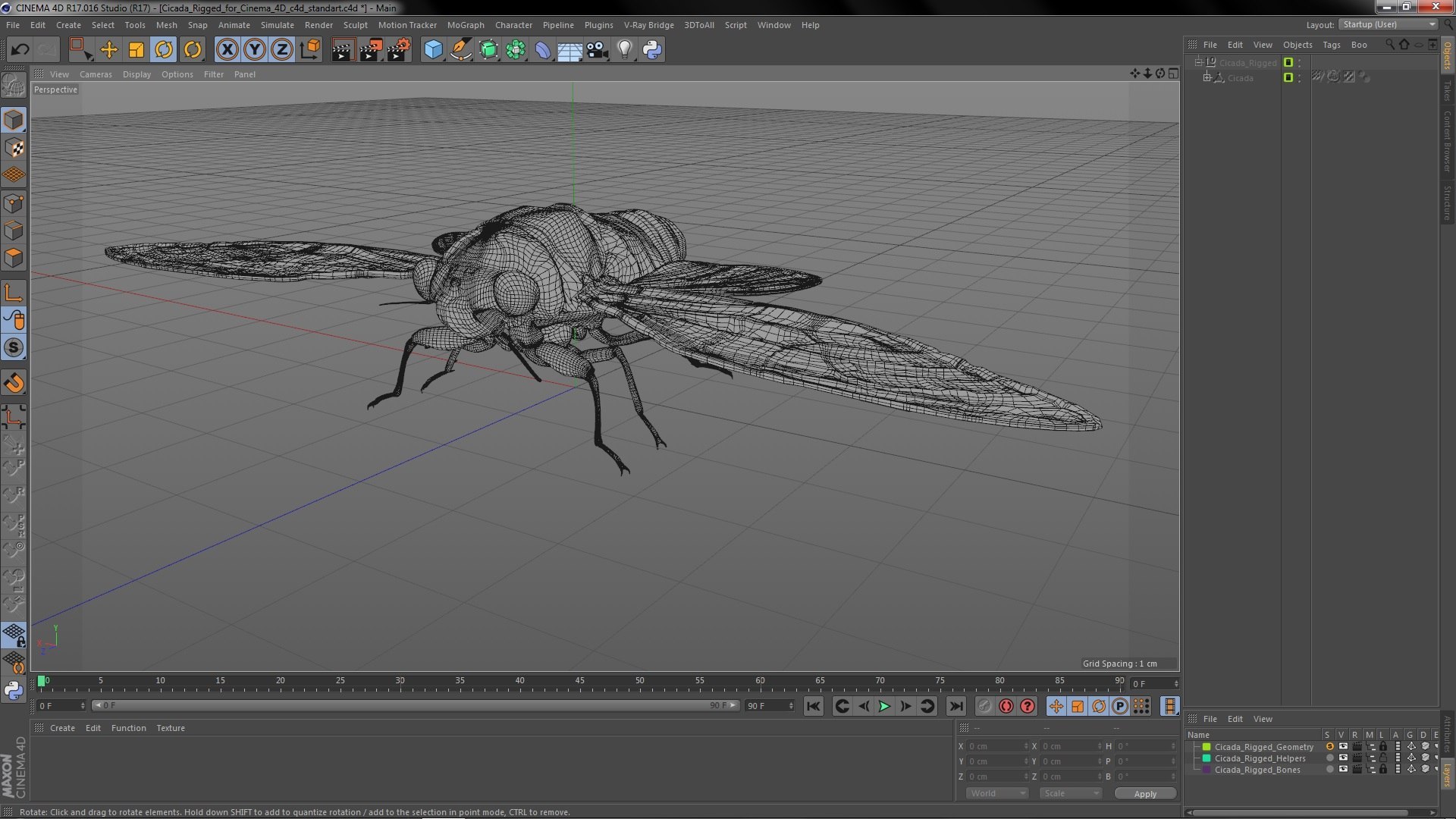Screen dimensions: 1456x819
Task: Click Cicada_Rigged_Helpers teal color swatch
Action: pyautogui.click(x=1207, y=758)
